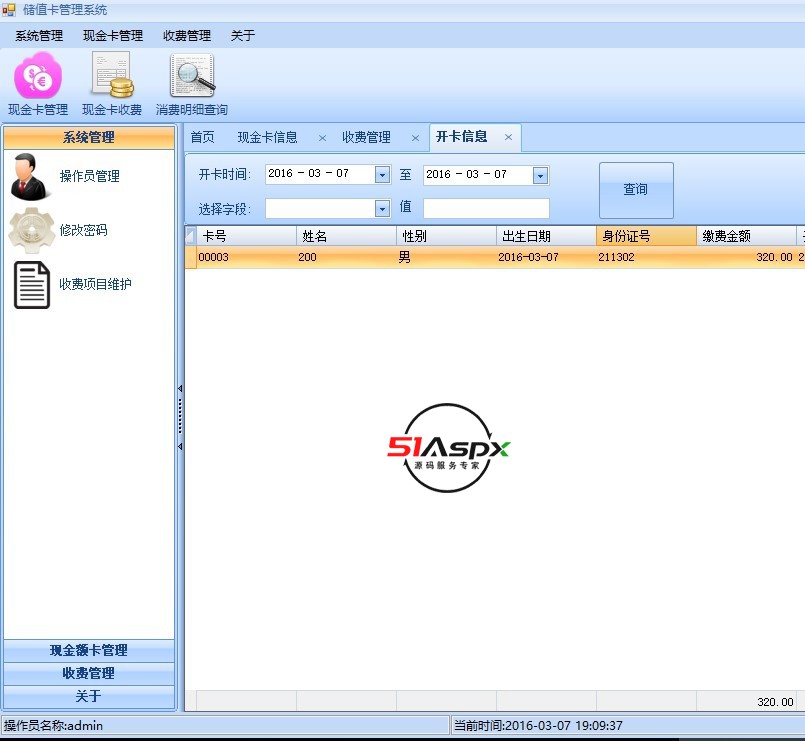This screenshot has width=805, height=741.
Task: Sort by 性别 column header
Action: (447, 236)
